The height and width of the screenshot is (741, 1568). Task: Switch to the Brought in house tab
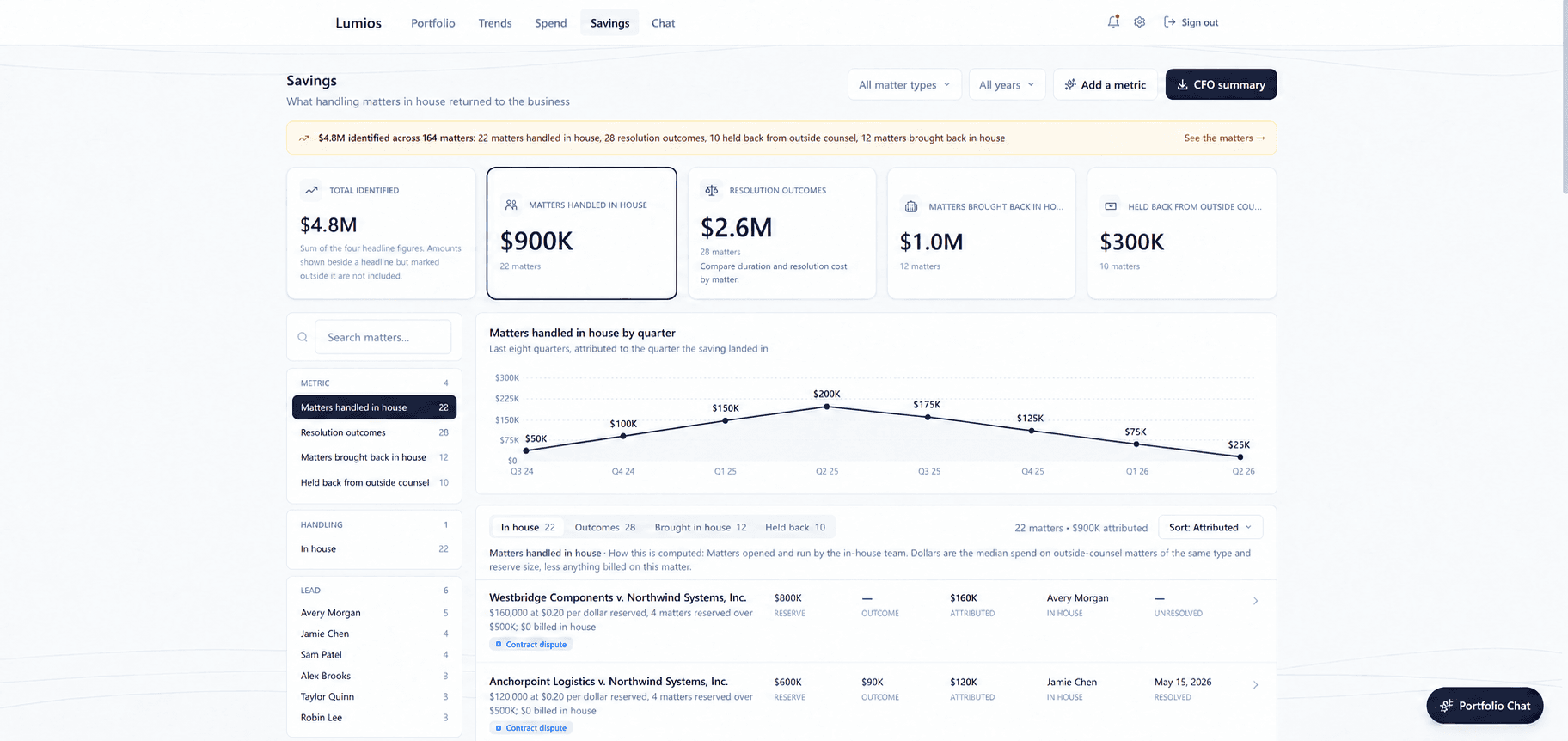(701, 528)
